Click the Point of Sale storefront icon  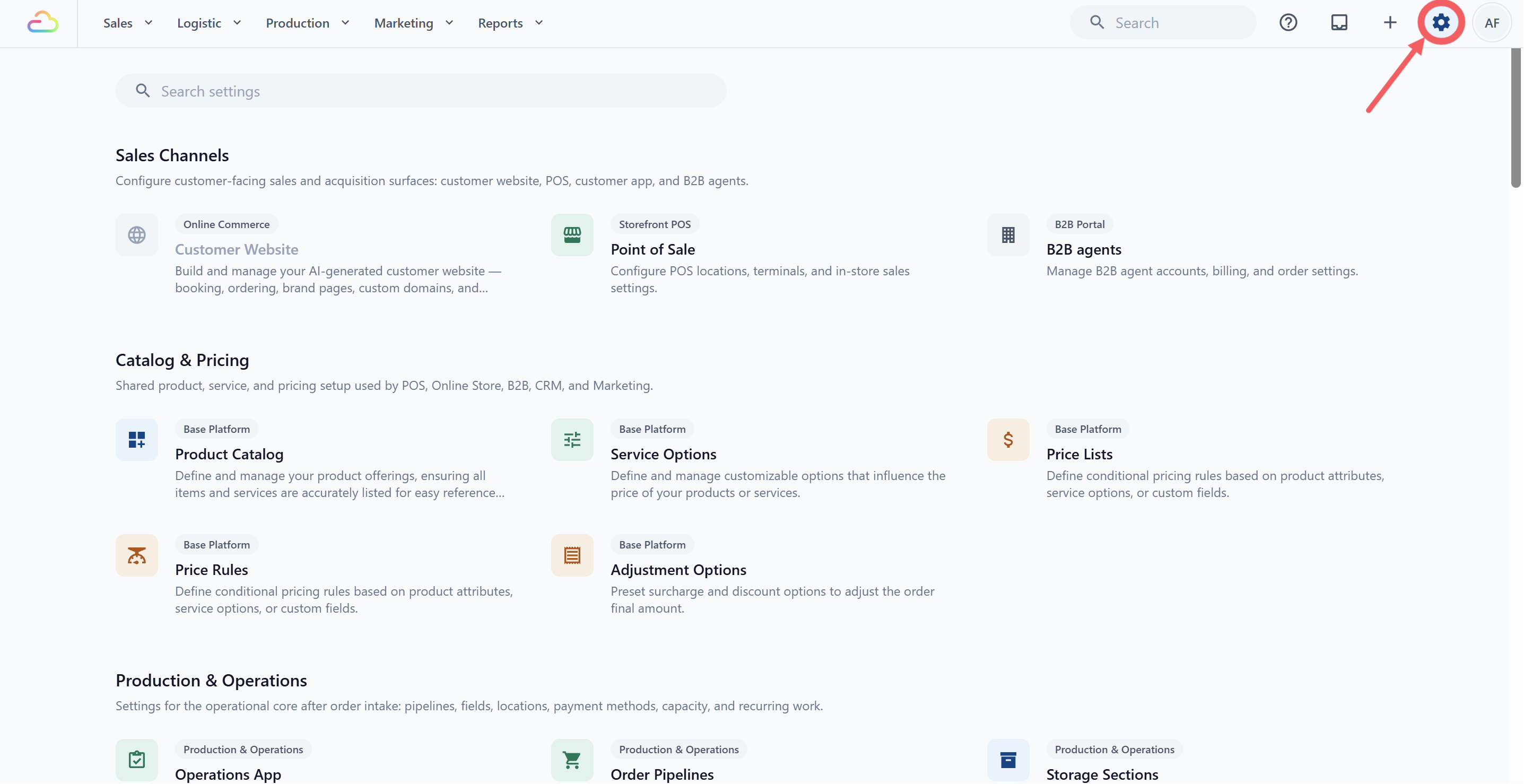point(572,235)
